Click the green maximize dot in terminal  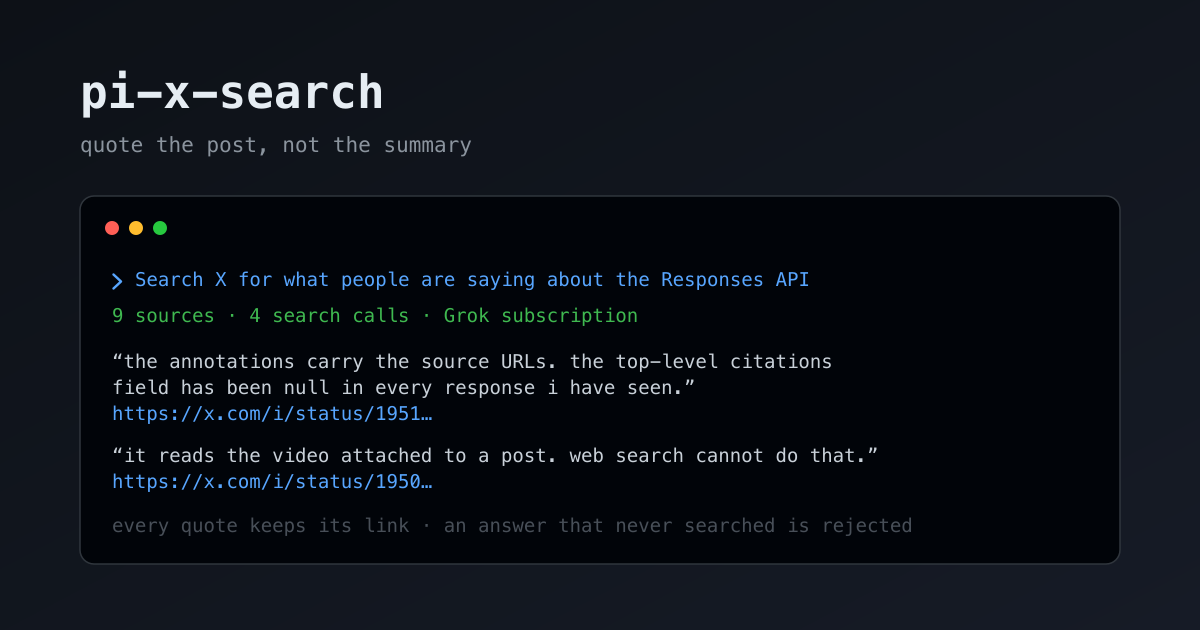click(160, 228)
